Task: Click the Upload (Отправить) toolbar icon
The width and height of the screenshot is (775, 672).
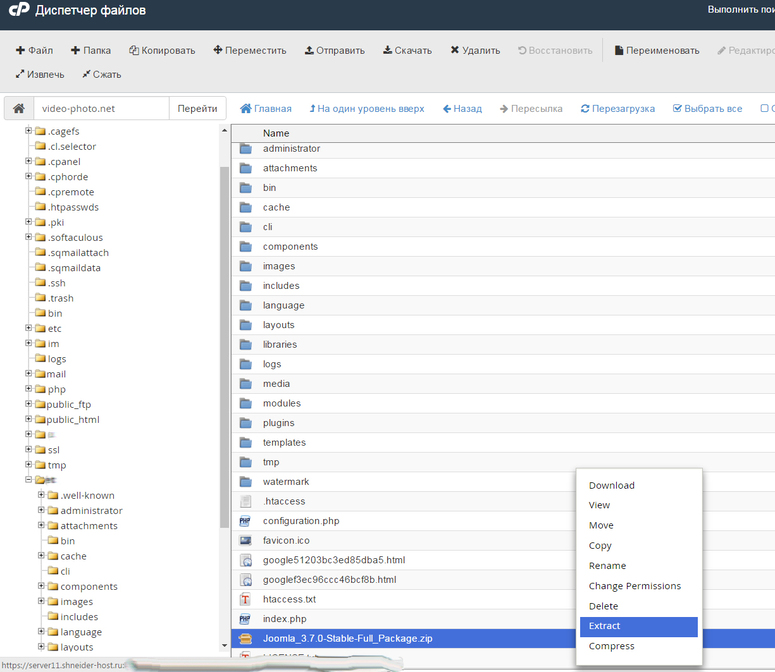Action: point(309,50)
